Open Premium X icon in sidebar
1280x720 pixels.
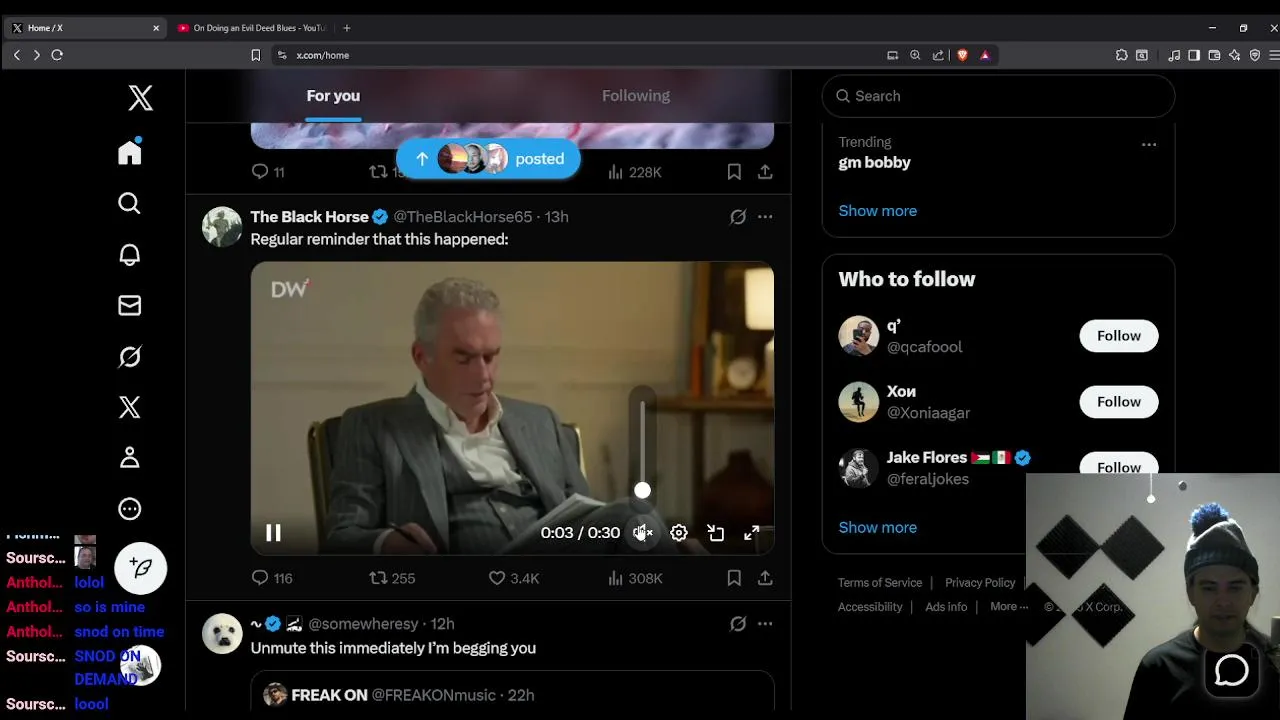click(x=129, y=407)
